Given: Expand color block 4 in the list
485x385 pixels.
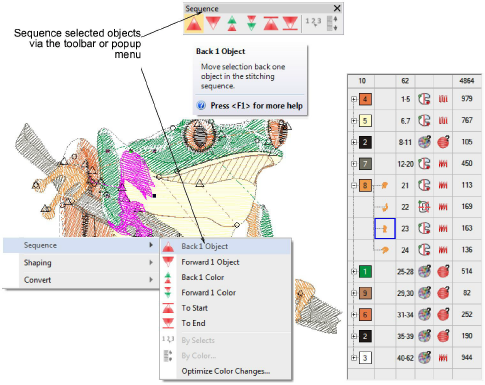Looking at the screenshot, I should pos(354,99).
